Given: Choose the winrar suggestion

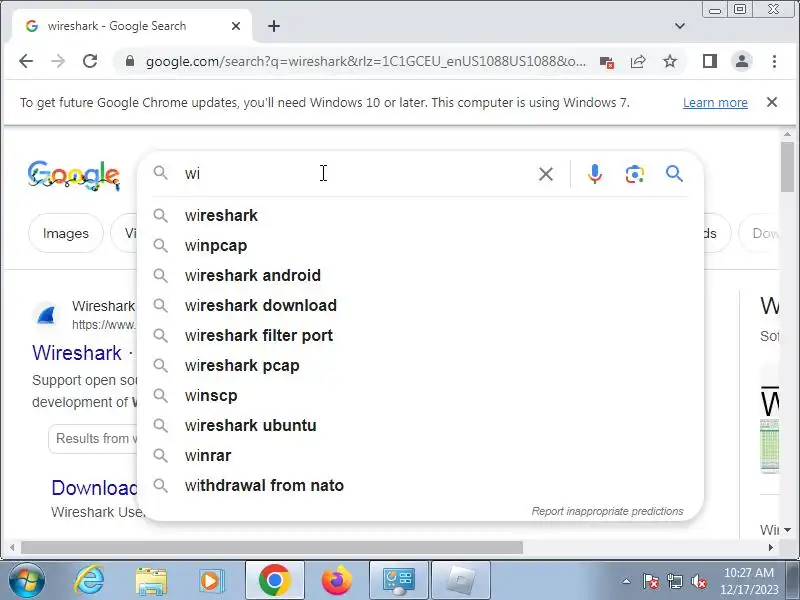Looking at the screenshot, I should click(x=420, y=456).
